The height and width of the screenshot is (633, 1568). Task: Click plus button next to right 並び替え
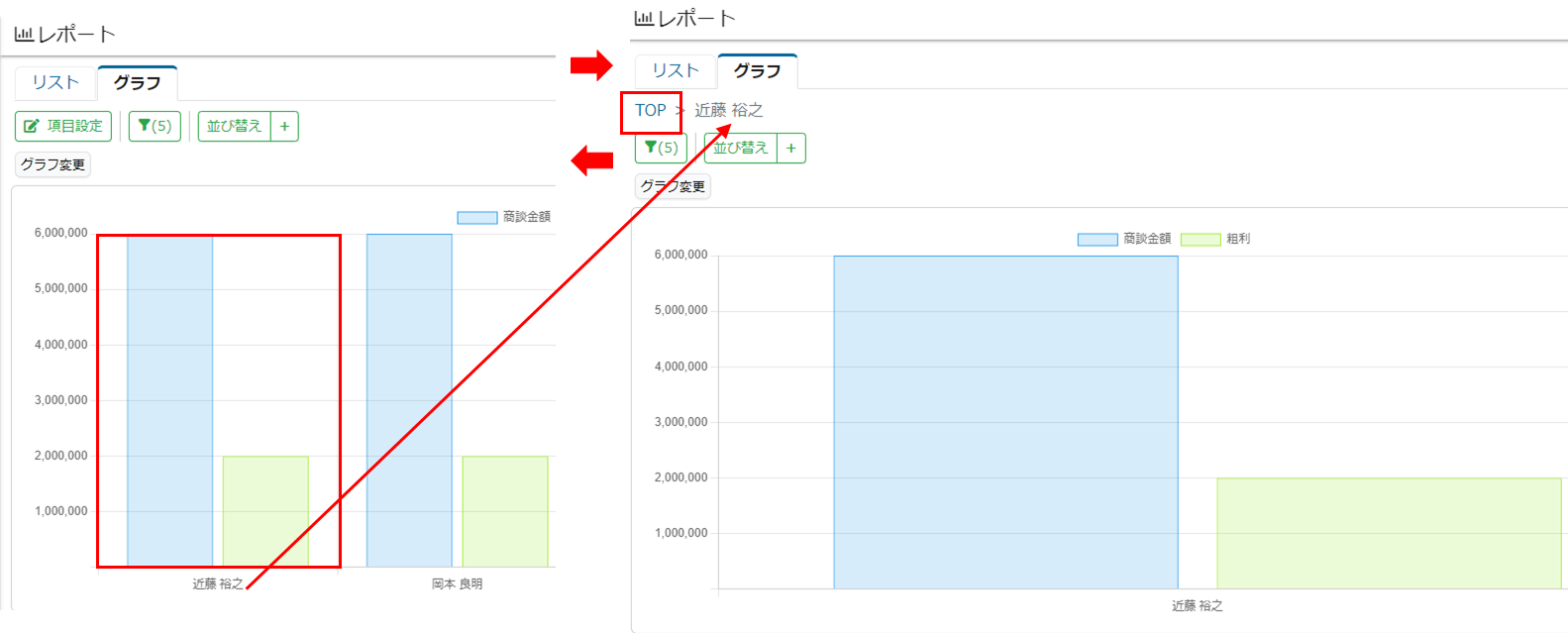pyautogui.click(x=791, y=148)
